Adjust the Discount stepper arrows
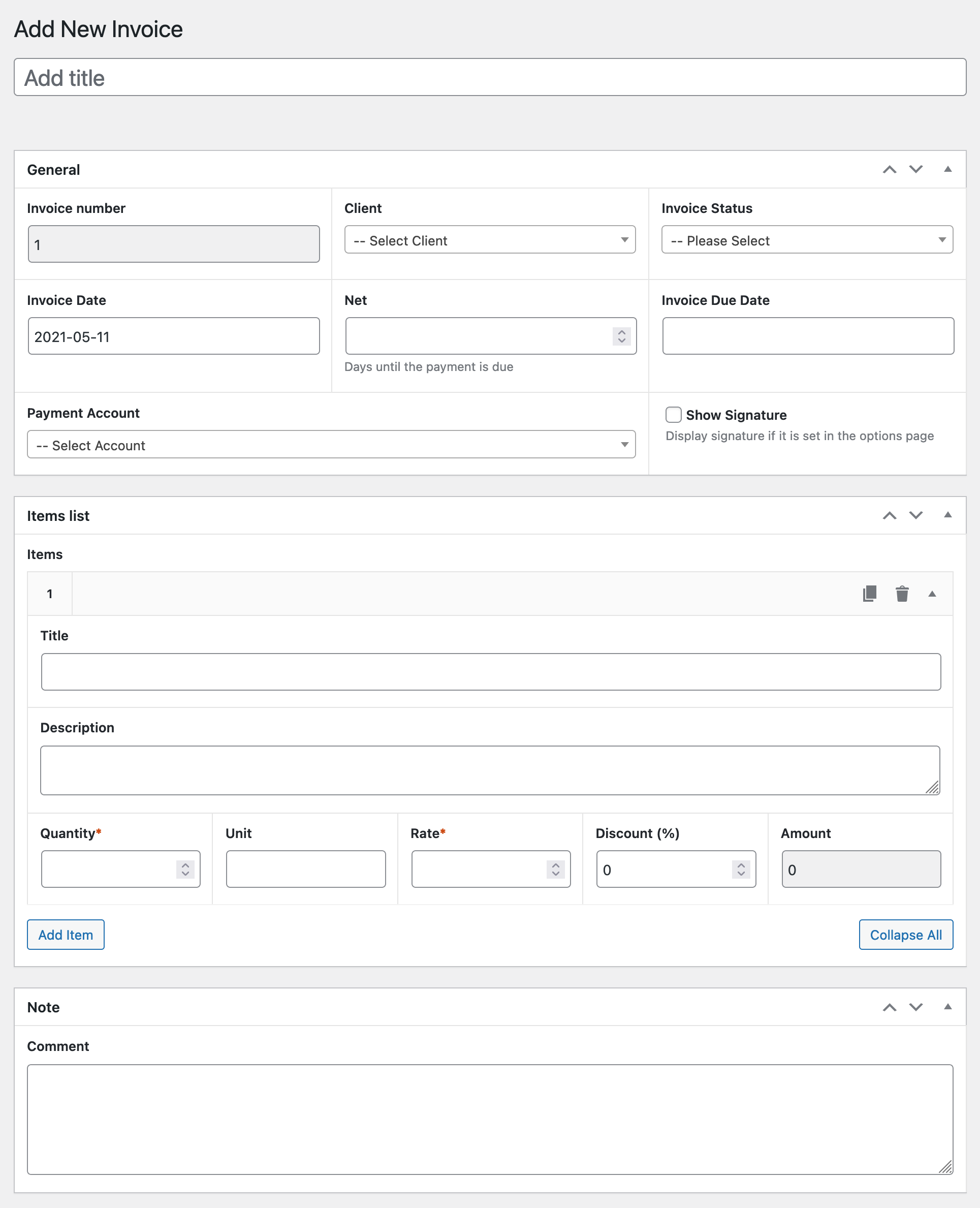This screenshot has height=1208, width=980. click(741, 869)
